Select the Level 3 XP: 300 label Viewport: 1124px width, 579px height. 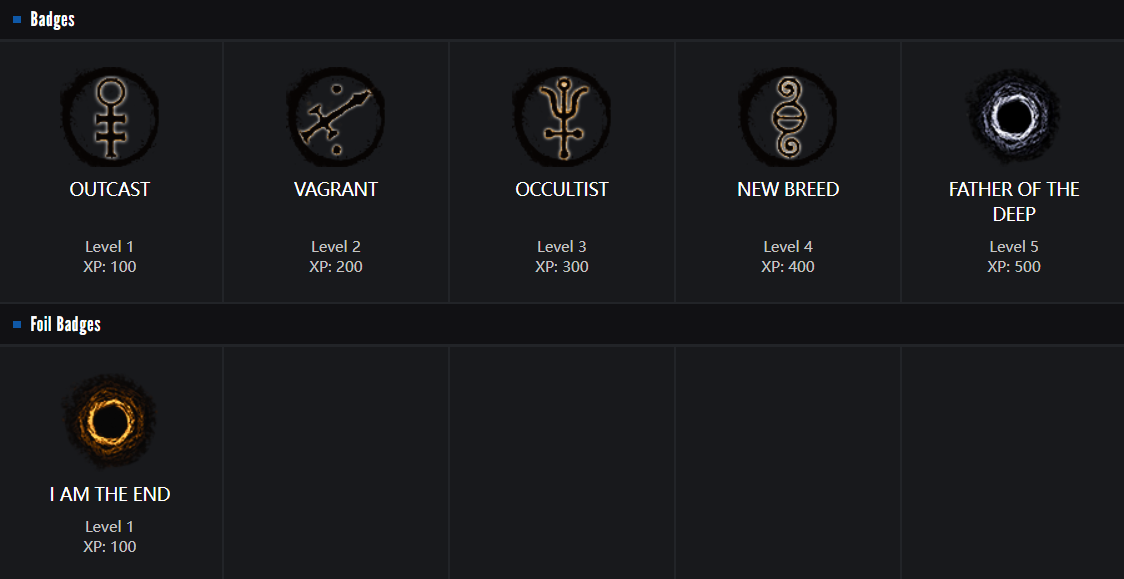(x=562, y=257)
